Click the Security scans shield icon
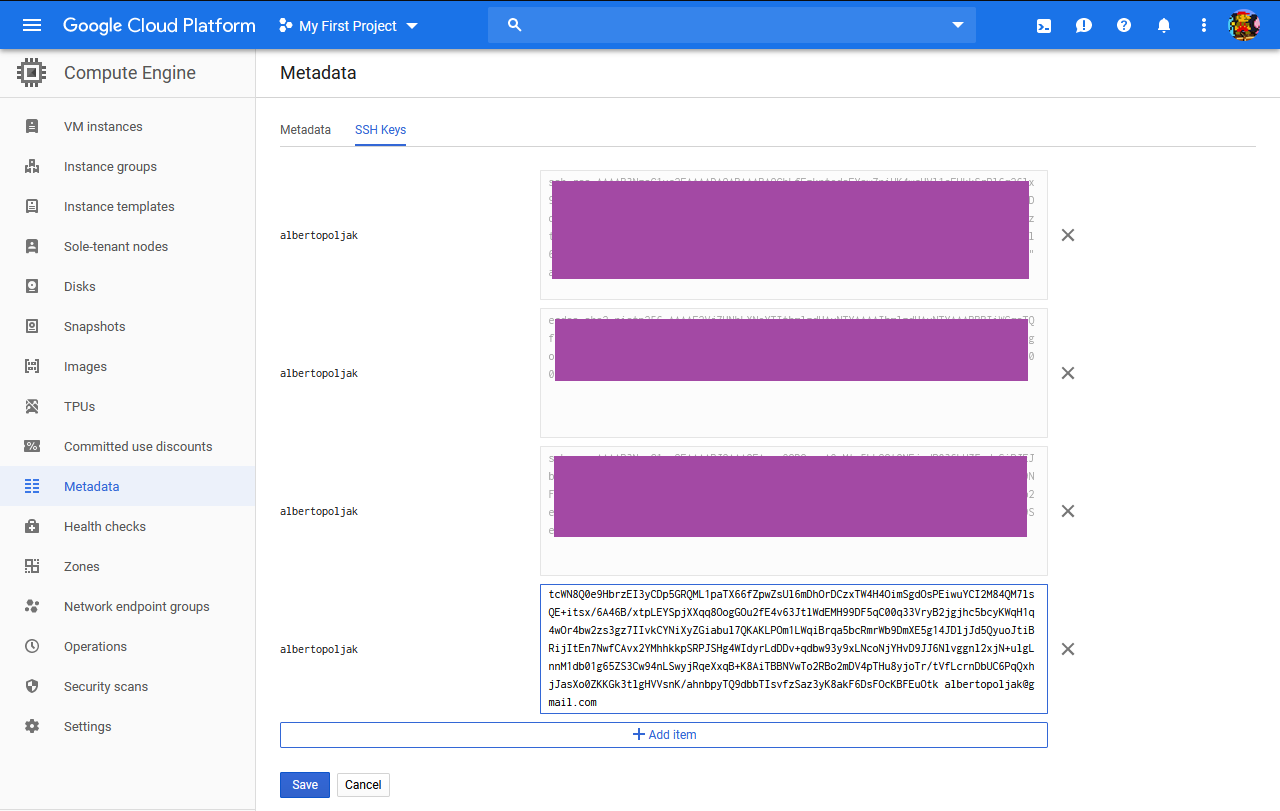The image size is (1280, 811). (32, 687)
